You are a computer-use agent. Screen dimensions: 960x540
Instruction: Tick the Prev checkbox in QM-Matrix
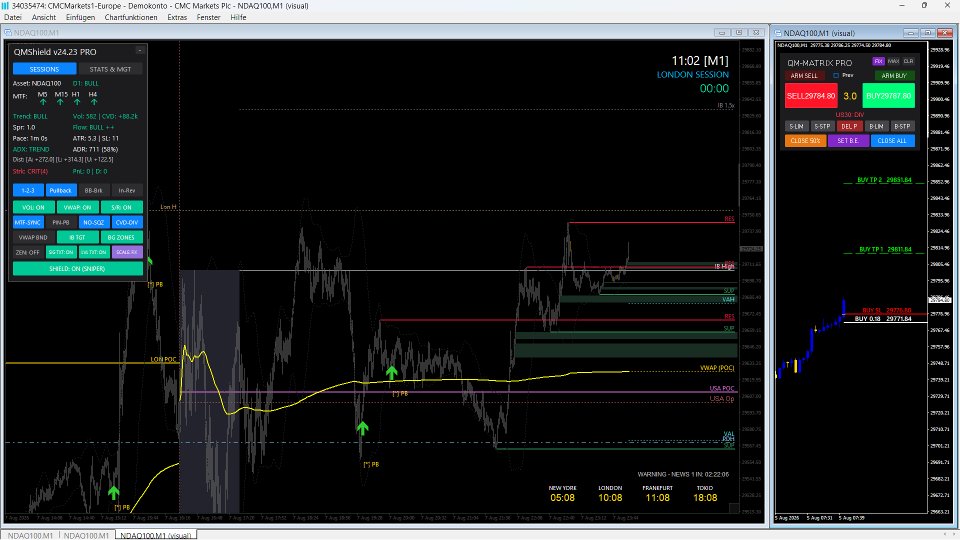[836, 75]
